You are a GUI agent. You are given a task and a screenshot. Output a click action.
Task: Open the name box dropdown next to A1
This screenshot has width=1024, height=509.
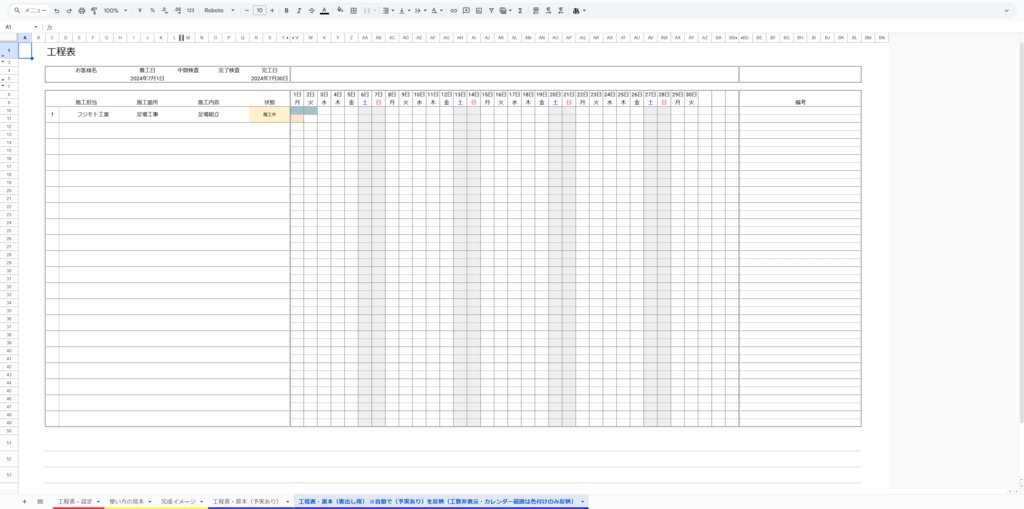pyautogui.click(x=36, y=27)
